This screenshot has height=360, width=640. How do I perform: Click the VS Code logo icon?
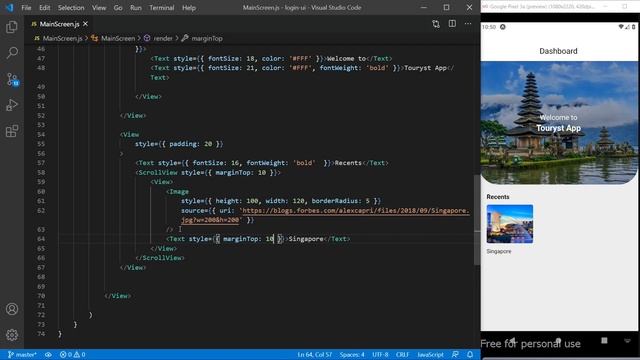(x=9, y=7)
